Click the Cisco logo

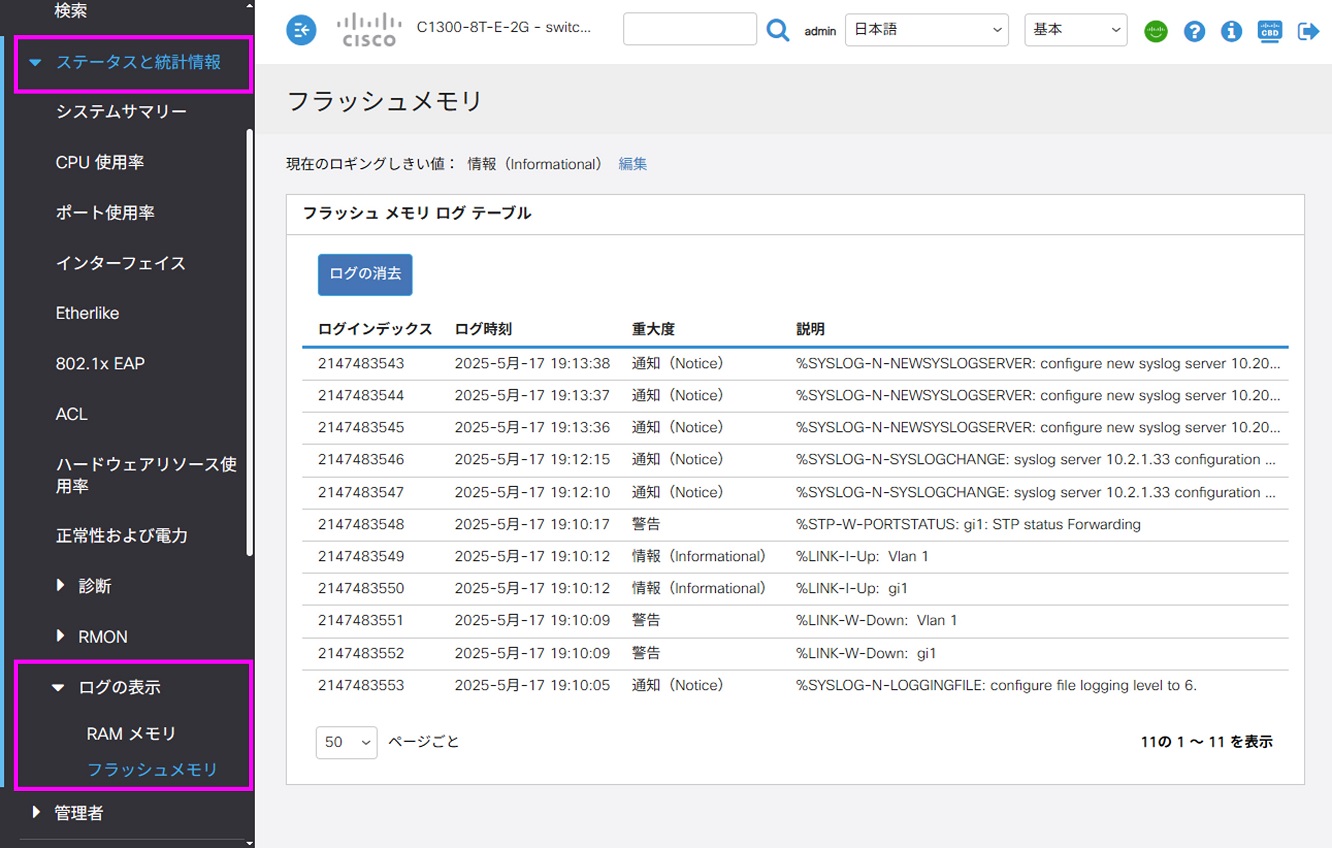(369, 30)
